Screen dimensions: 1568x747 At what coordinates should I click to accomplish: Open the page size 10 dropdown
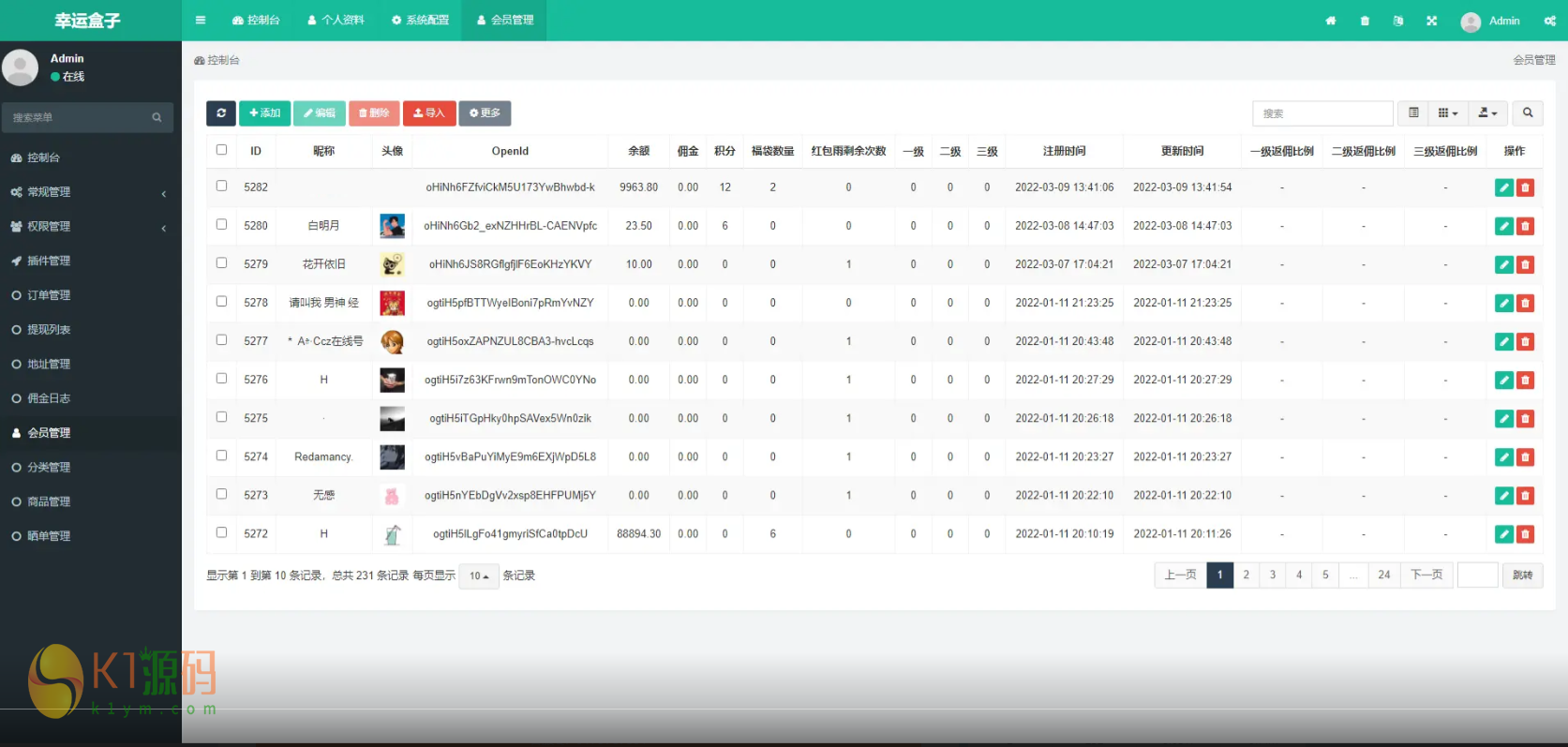pyautogui.click(x=479, y=575)
